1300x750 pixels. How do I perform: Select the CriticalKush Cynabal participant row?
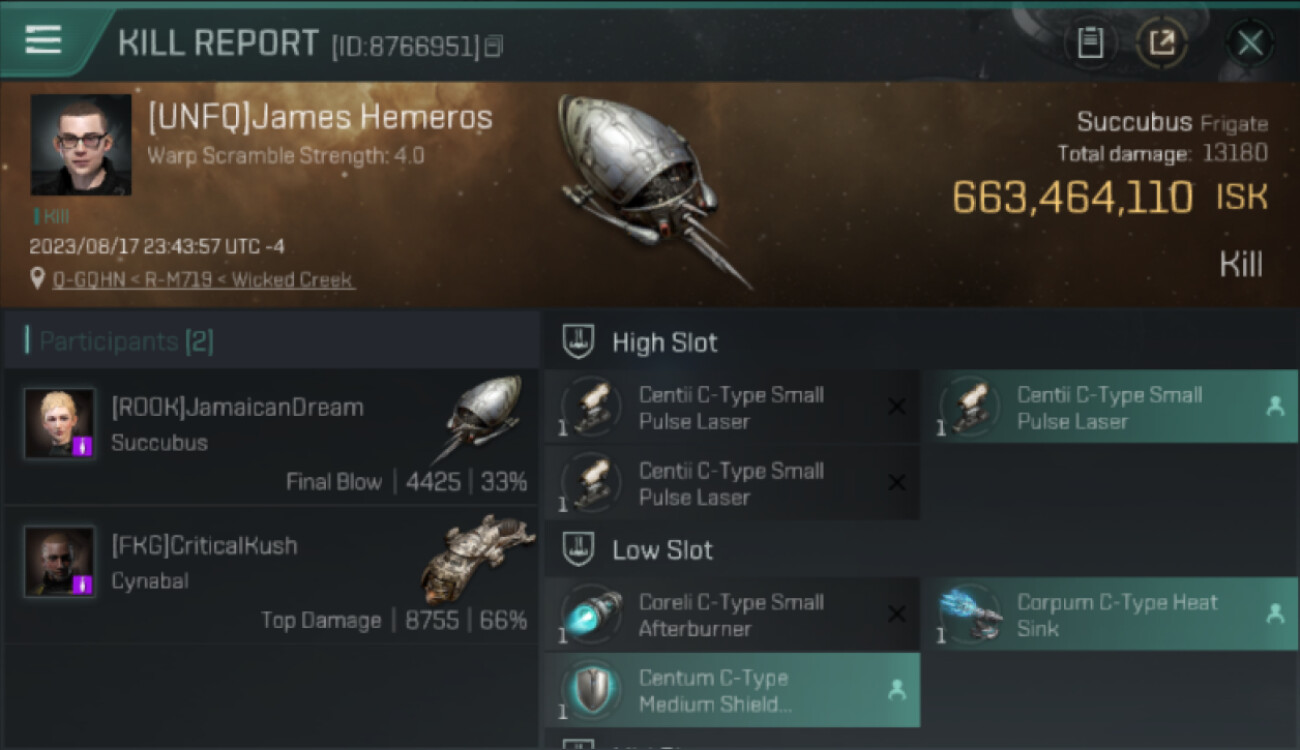(271, 575)
